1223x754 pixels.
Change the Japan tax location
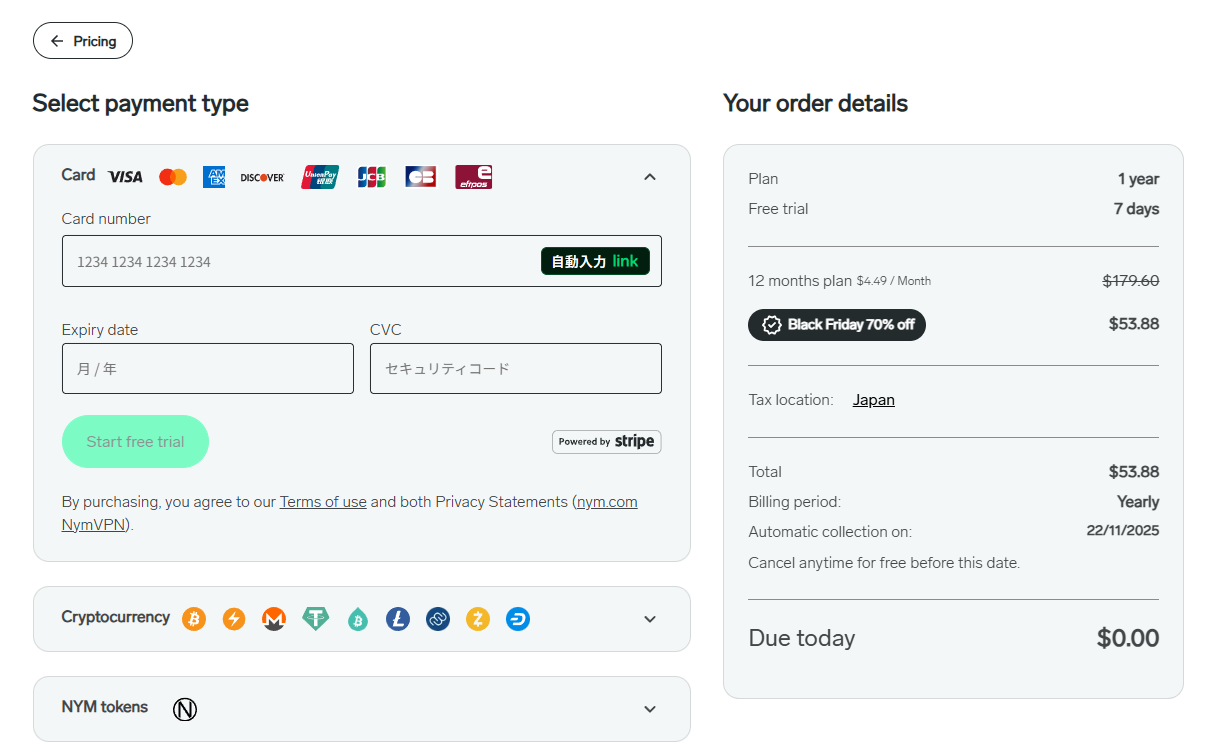coord(873,400)
